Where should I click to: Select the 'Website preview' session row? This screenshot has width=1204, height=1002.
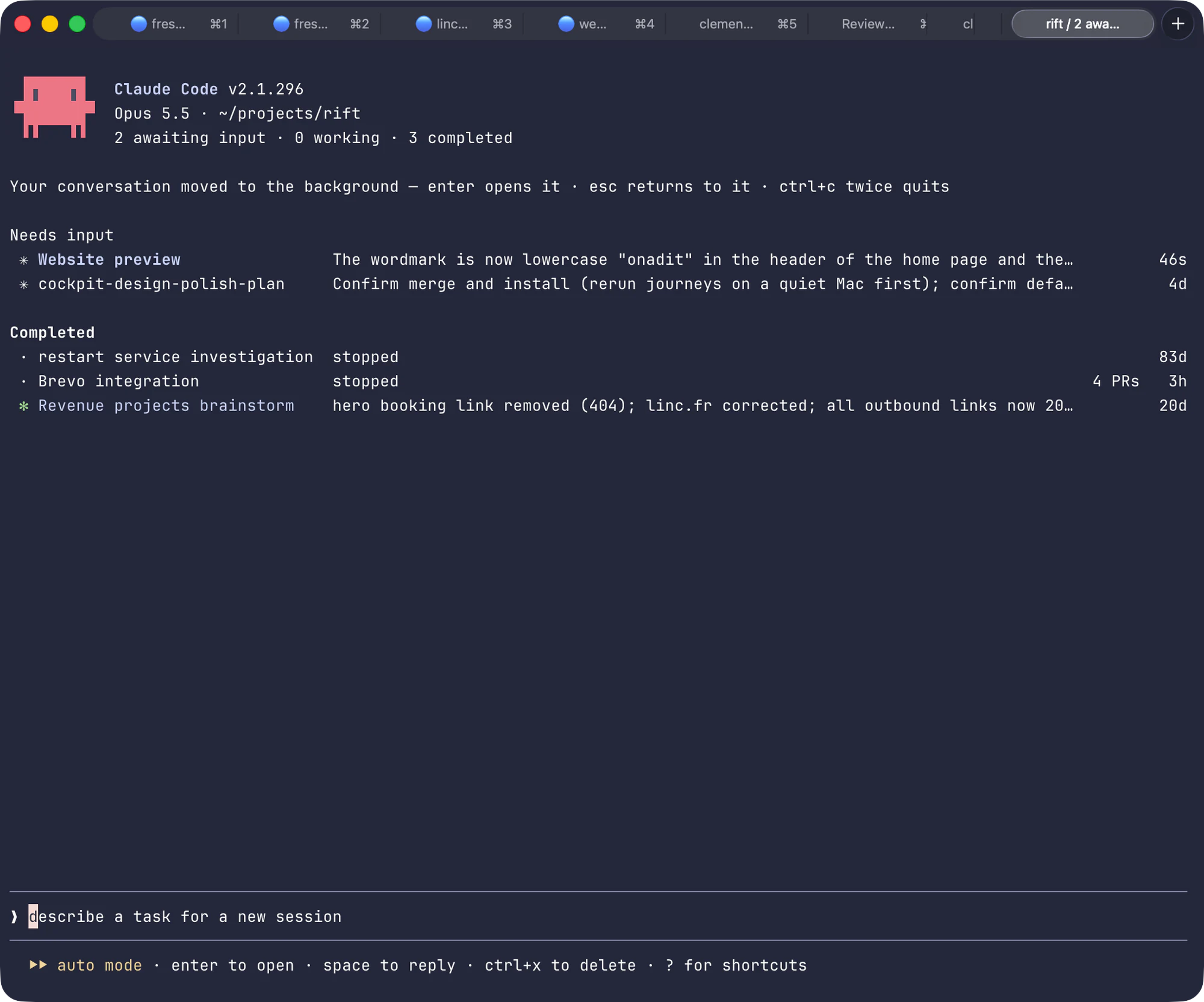tap(598, 259)
